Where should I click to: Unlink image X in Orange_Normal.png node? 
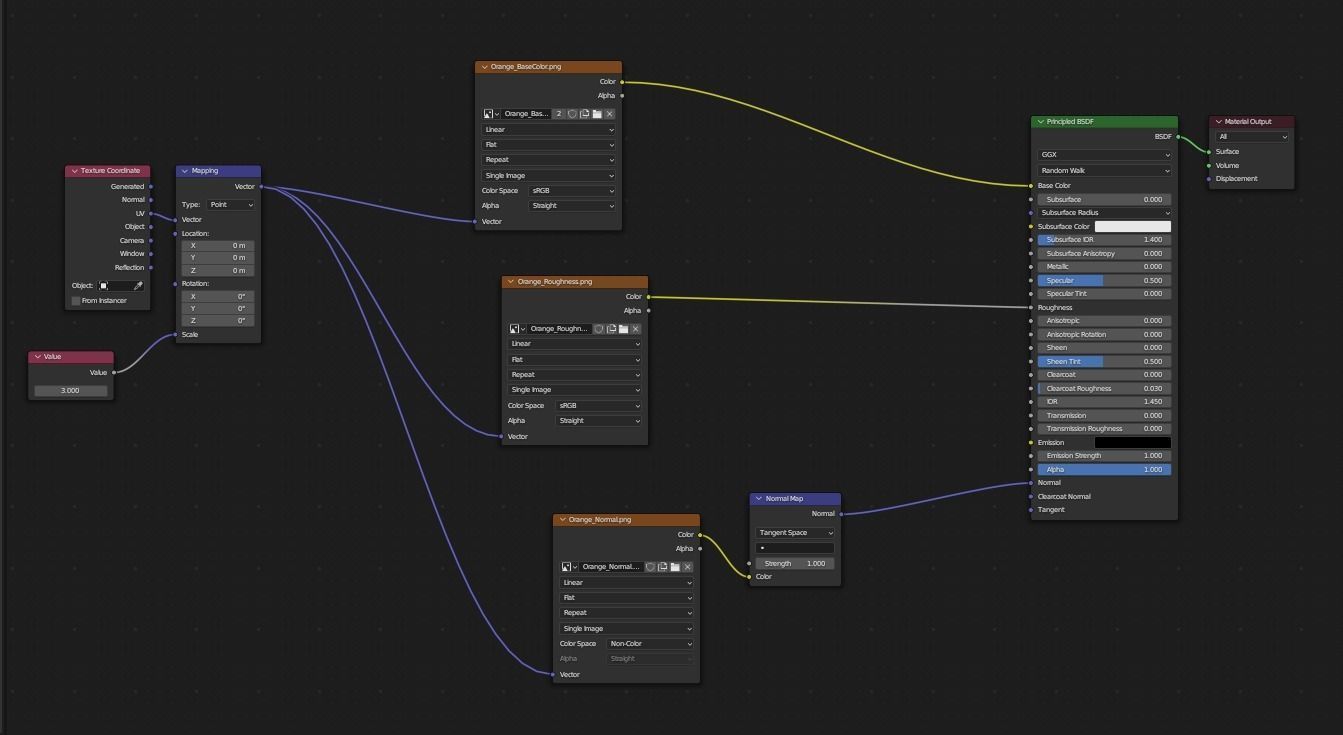687,567
